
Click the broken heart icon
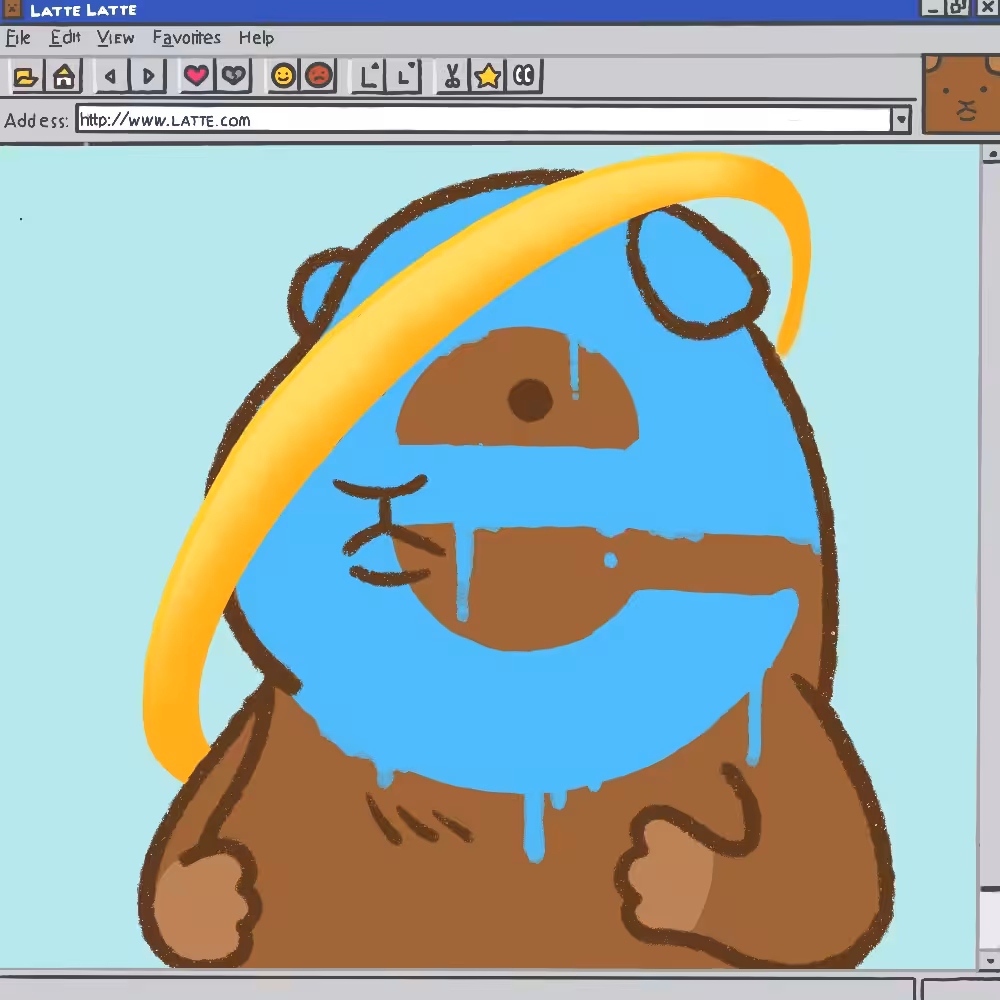pos(233,76)
